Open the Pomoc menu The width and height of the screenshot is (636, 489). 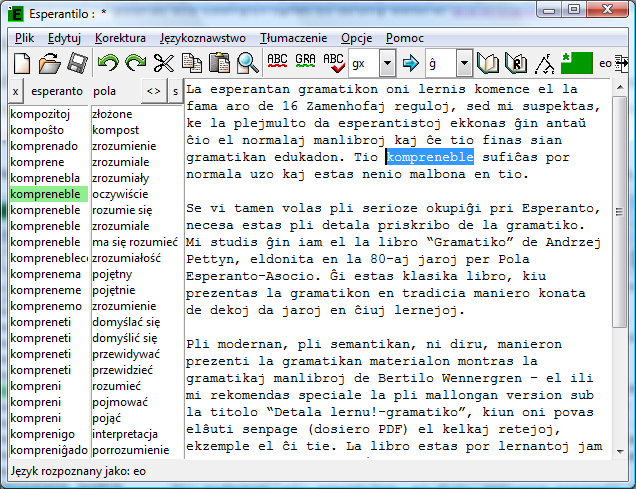(x=404, y=38)
